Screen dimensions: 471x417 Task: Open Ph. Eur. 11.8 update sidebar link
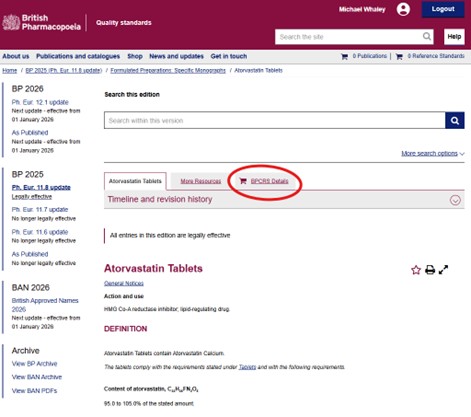click(41, 187)
